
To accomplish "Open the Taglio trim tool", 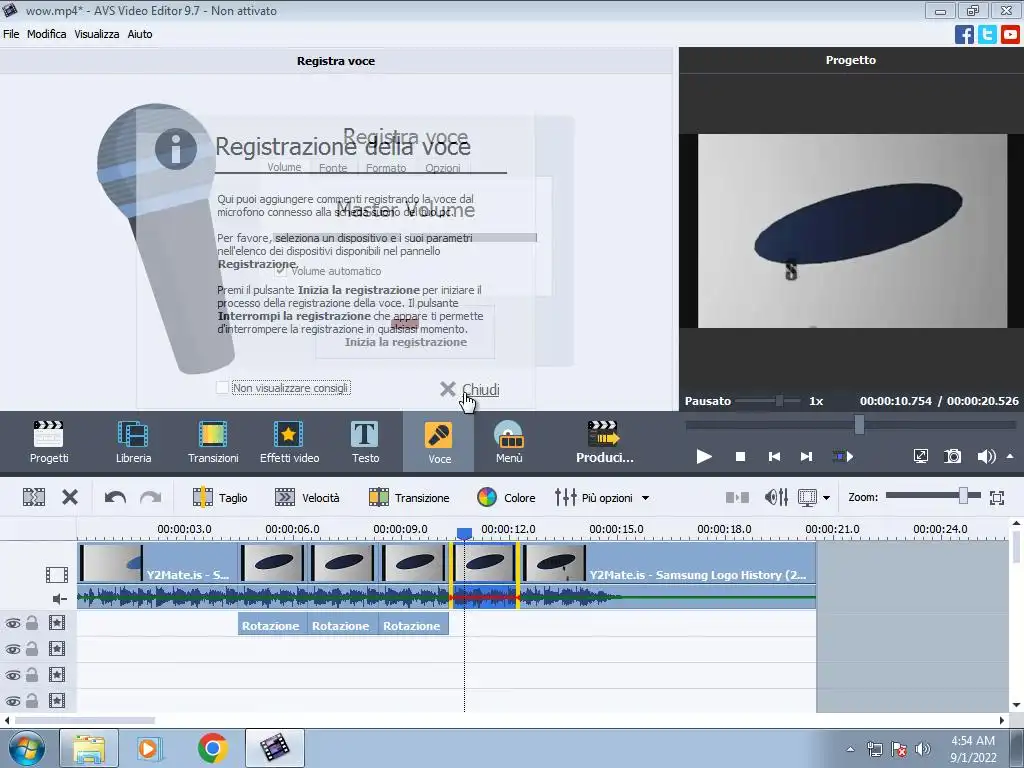I will click(x=220, y=498).
